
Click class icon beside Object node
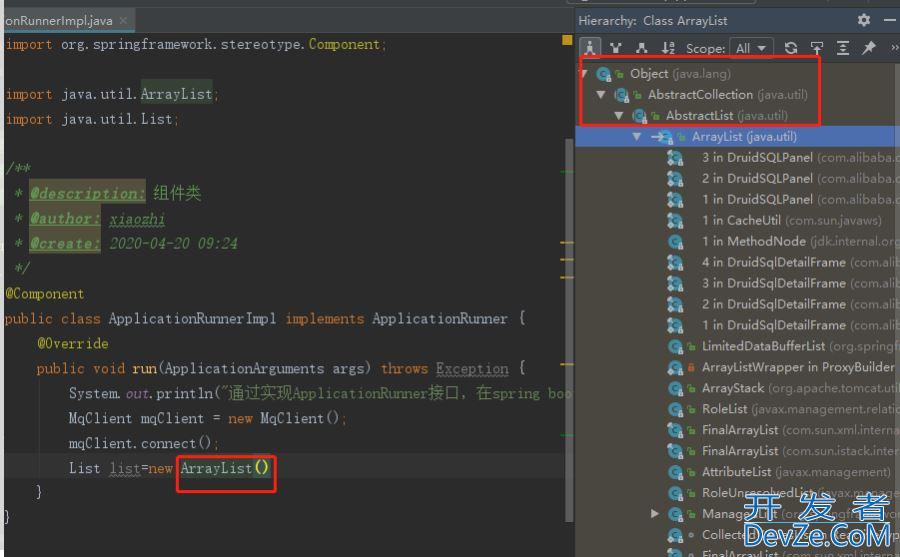(x=603, y=74)
